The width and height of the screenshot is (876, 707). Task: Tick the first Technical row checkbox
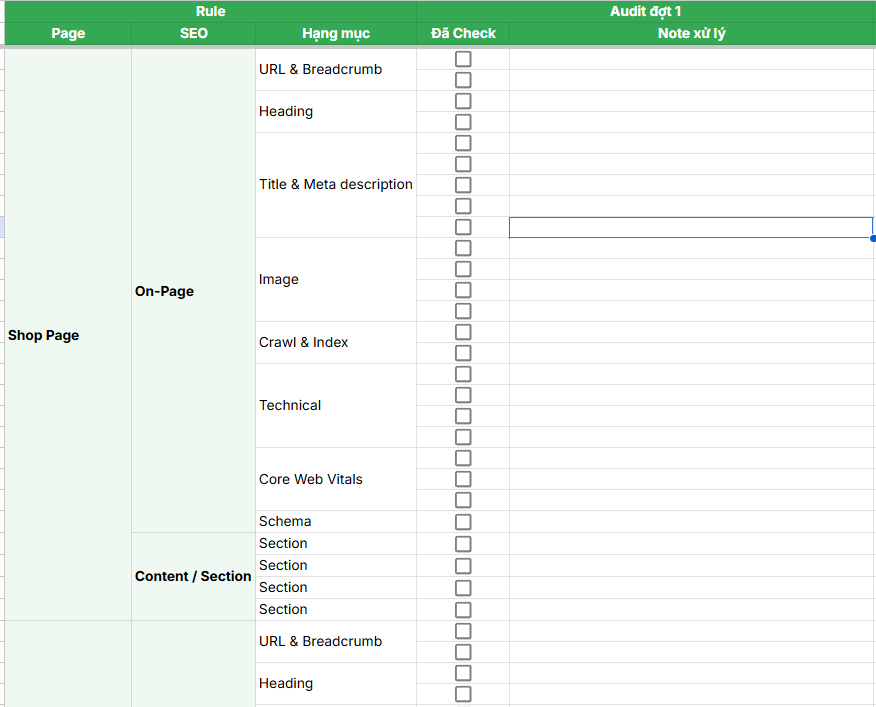pyautogui.click(x=463, y=374)
